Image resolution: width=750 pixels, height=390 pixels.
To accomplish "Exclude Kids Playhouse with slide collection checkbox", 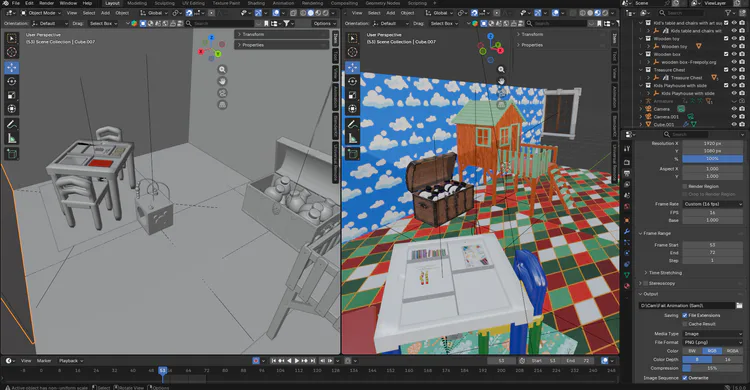I will pos(726,86).
